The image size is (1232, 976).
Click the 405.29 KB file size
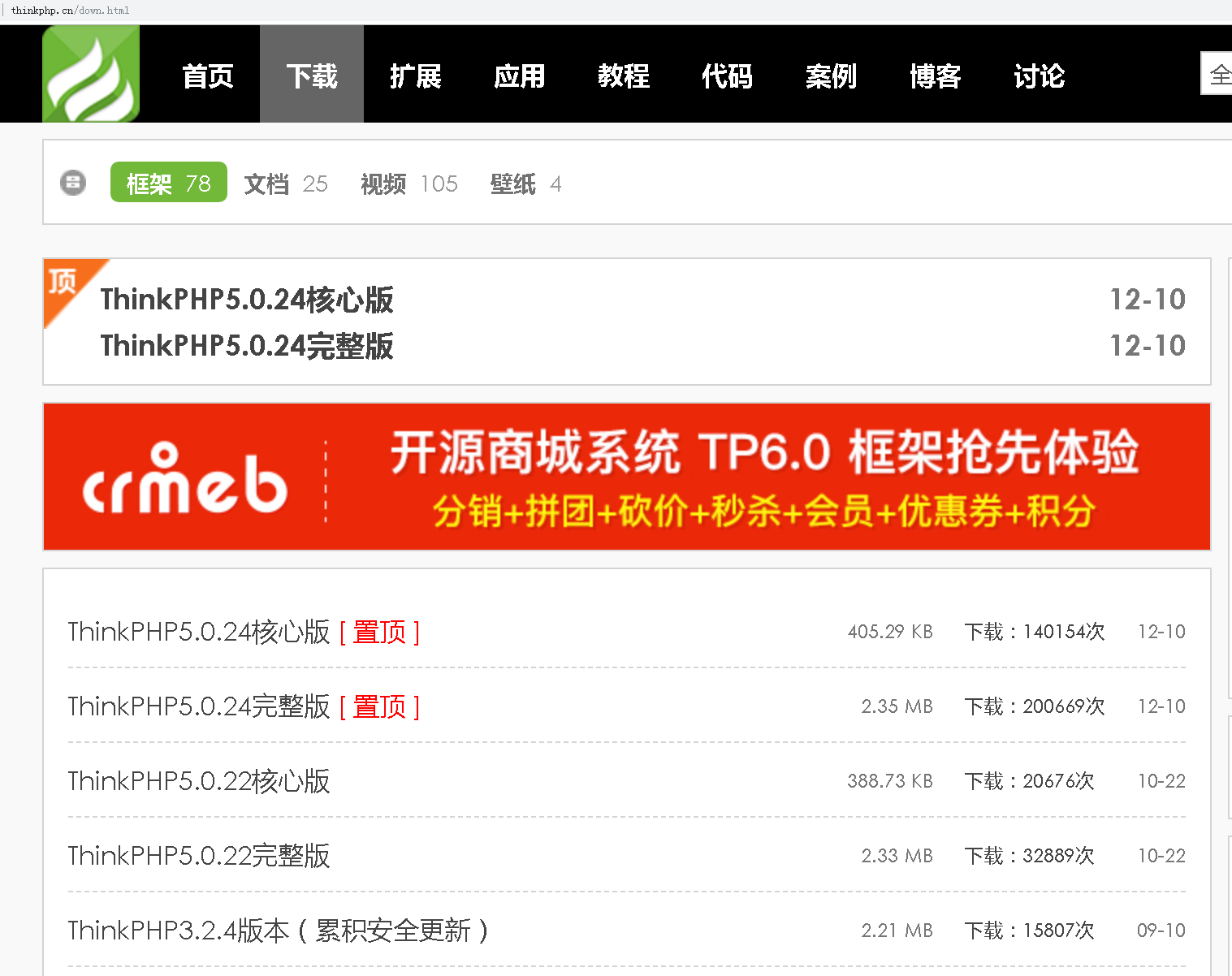tap(890, 632)
